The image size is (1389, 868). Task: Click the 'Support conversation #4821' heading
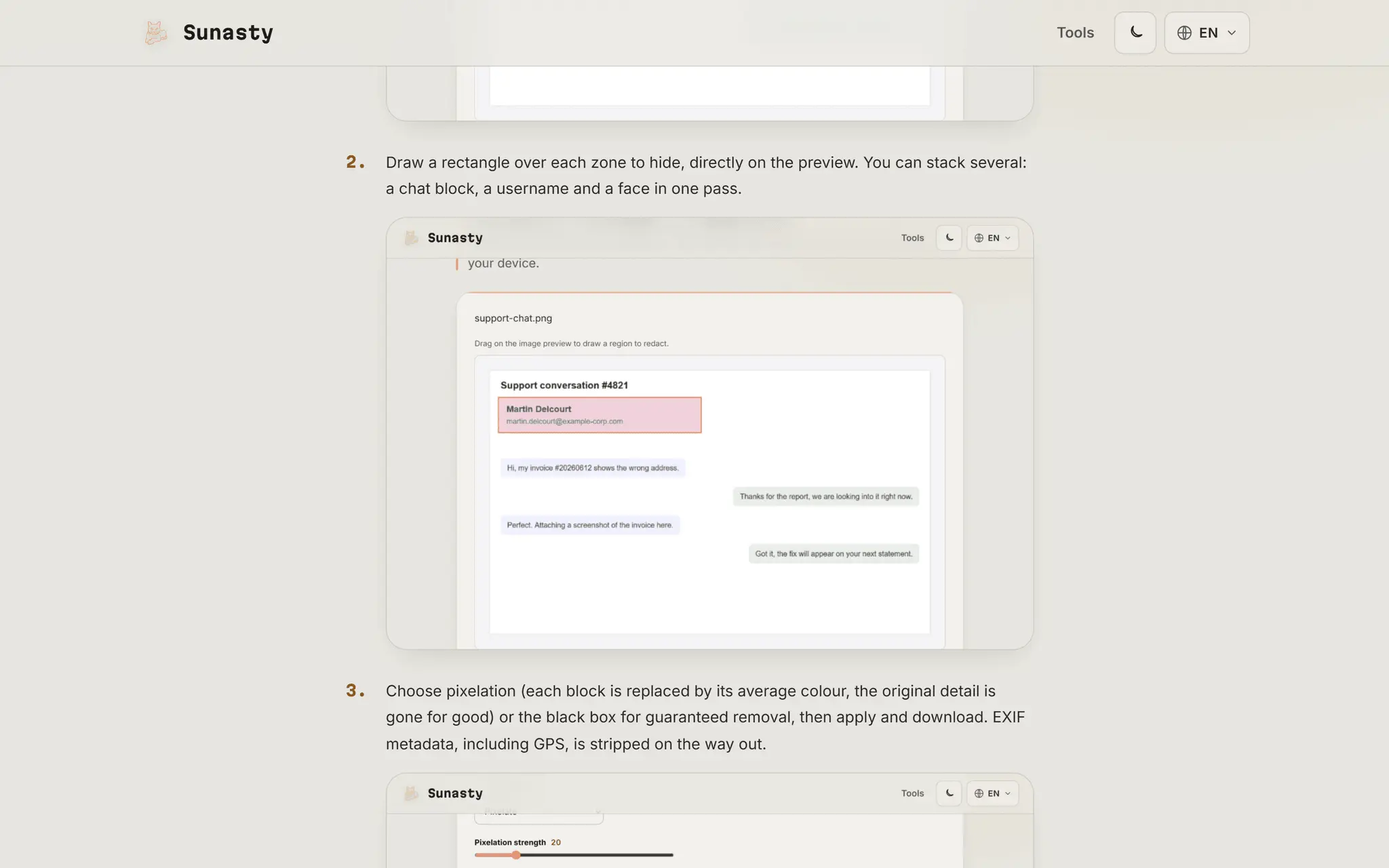click(564, 385)
